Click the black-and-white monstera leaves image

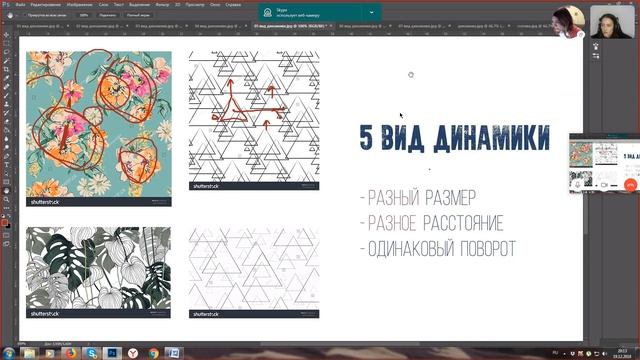coord(98,272)
